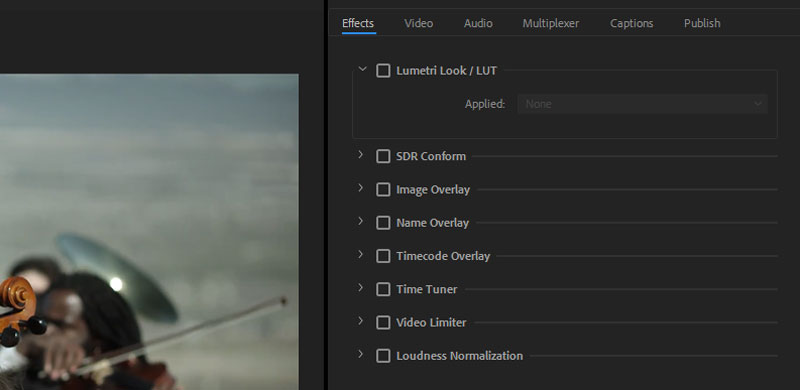800x390 pixels.
Task: Open the Audio tab
Action: coord(478,23)
